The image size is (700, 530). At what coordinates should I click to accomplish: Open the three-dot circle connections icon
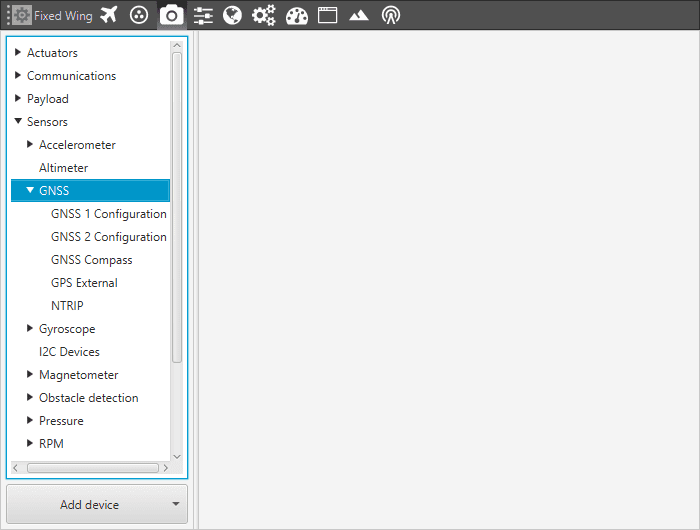coord(139,15)
